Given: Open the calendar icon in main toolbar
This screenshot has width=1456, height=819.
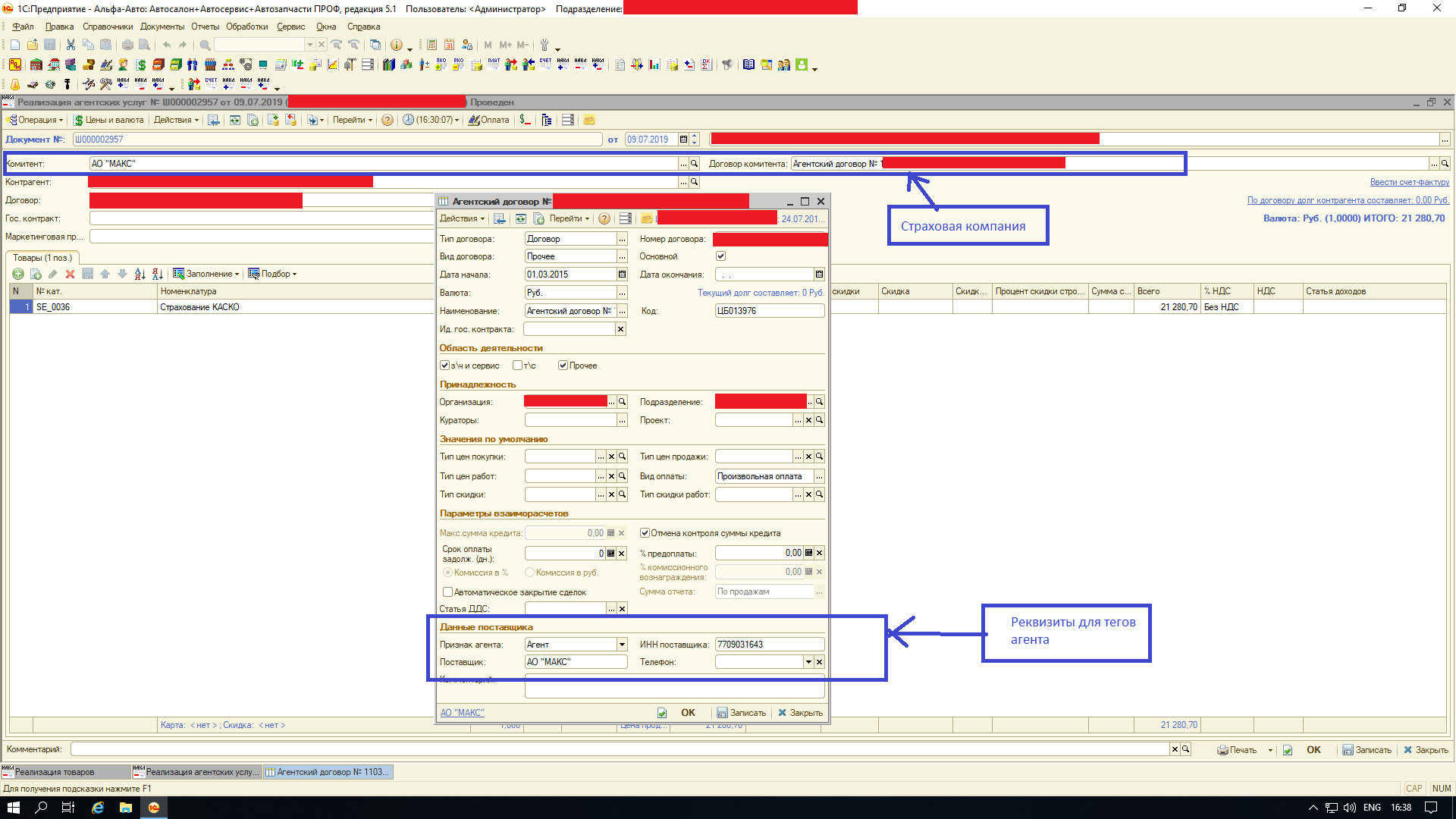Looking at the screenshot, I should click(x=449, y=45).
